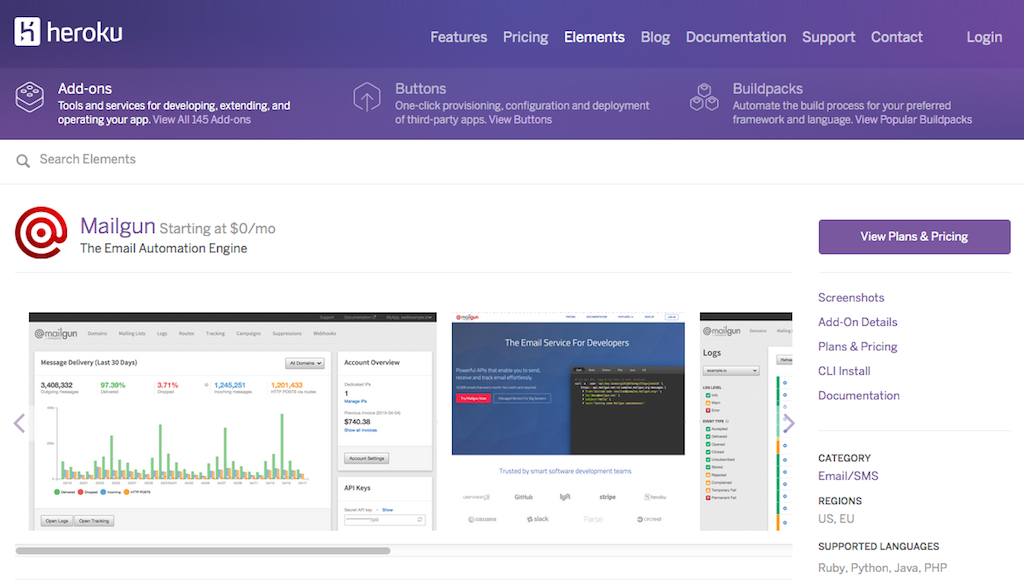This screenshot has height=585, width=1024.
Task: Open the Email Service For Developers screenshot
Action: pyautogui.click(x=568, y=421)
